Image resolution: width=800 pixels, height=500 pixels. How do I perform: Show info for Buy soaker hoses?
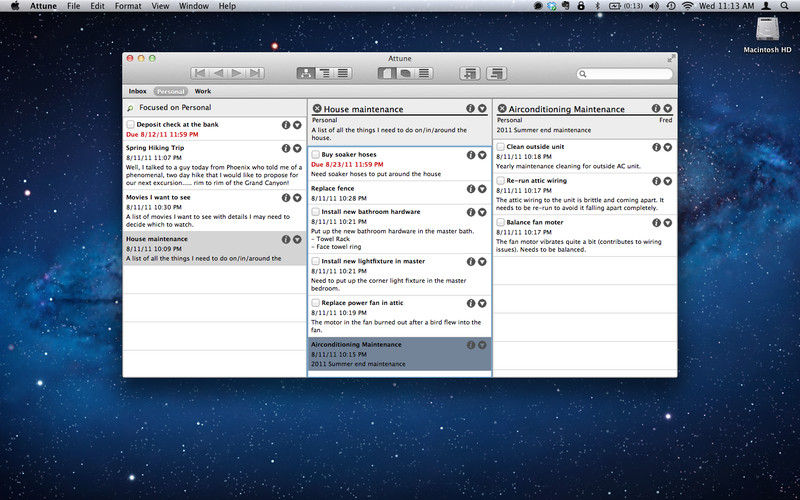pyautogui.click(x=471, y=155)
